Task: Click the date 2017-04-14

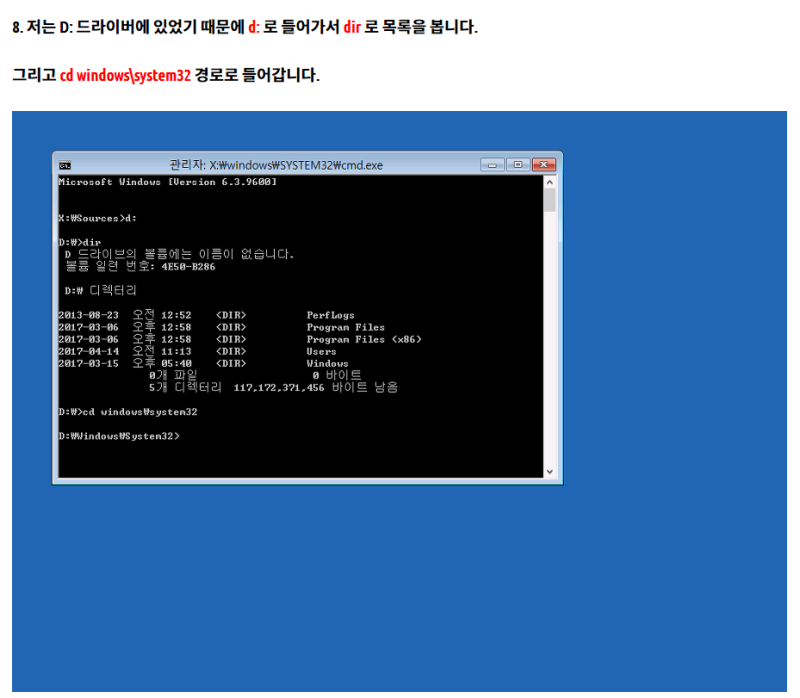Action: pos(88,352)
